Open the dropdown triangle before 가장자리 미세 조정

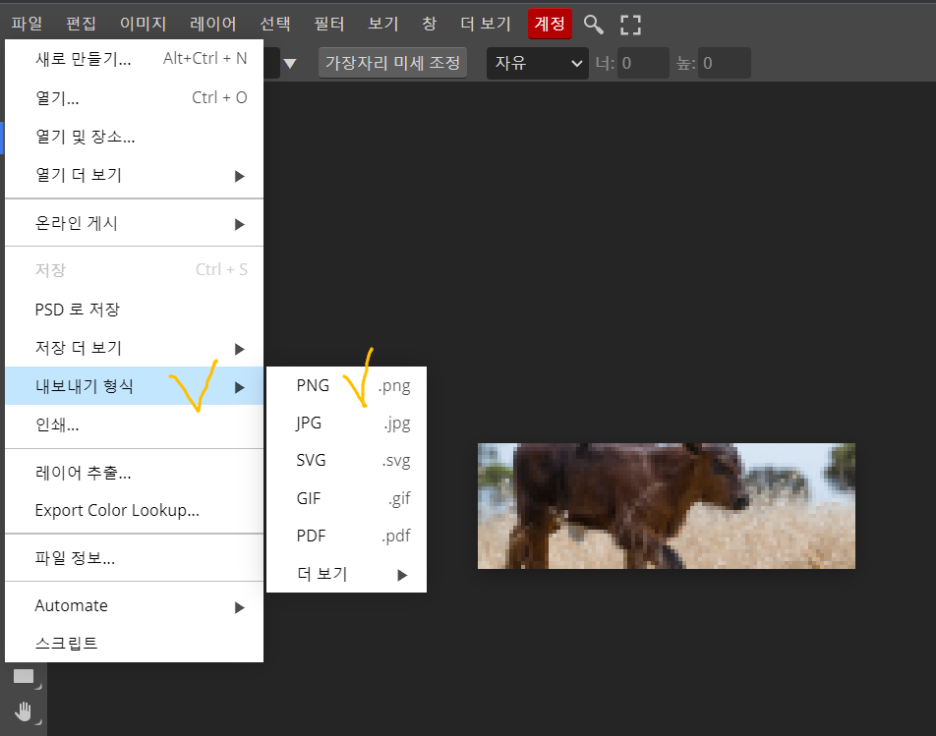click(x=290, y=63)
